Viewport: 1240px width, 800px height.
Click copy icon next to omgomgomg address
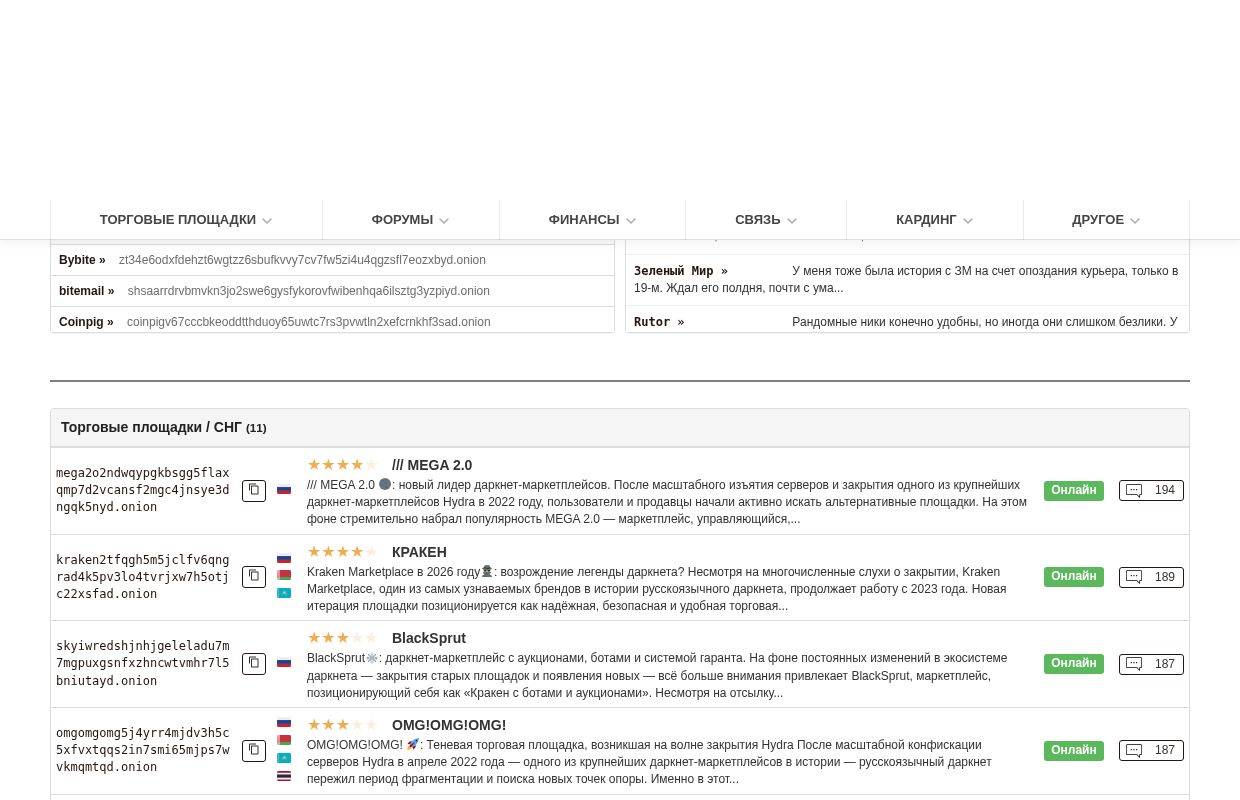point(254,750)
